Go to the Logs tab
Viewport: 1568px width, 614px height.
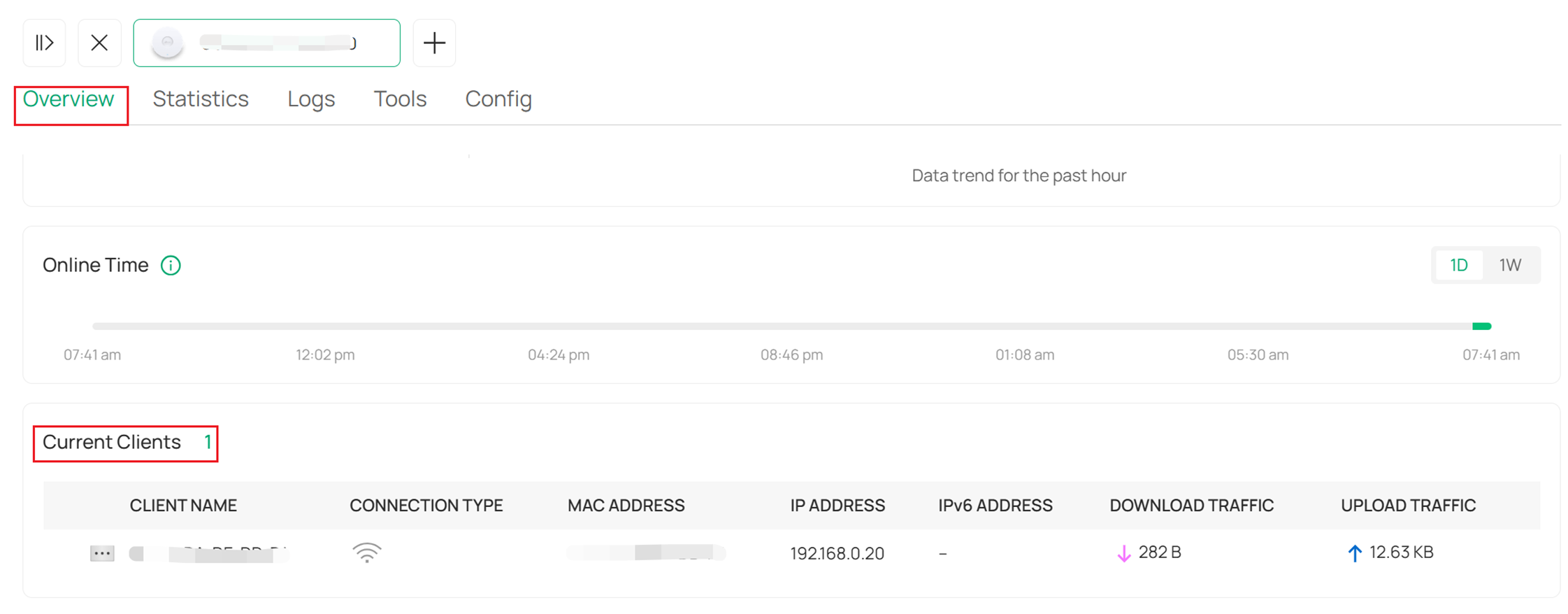[x=310, y=99]
